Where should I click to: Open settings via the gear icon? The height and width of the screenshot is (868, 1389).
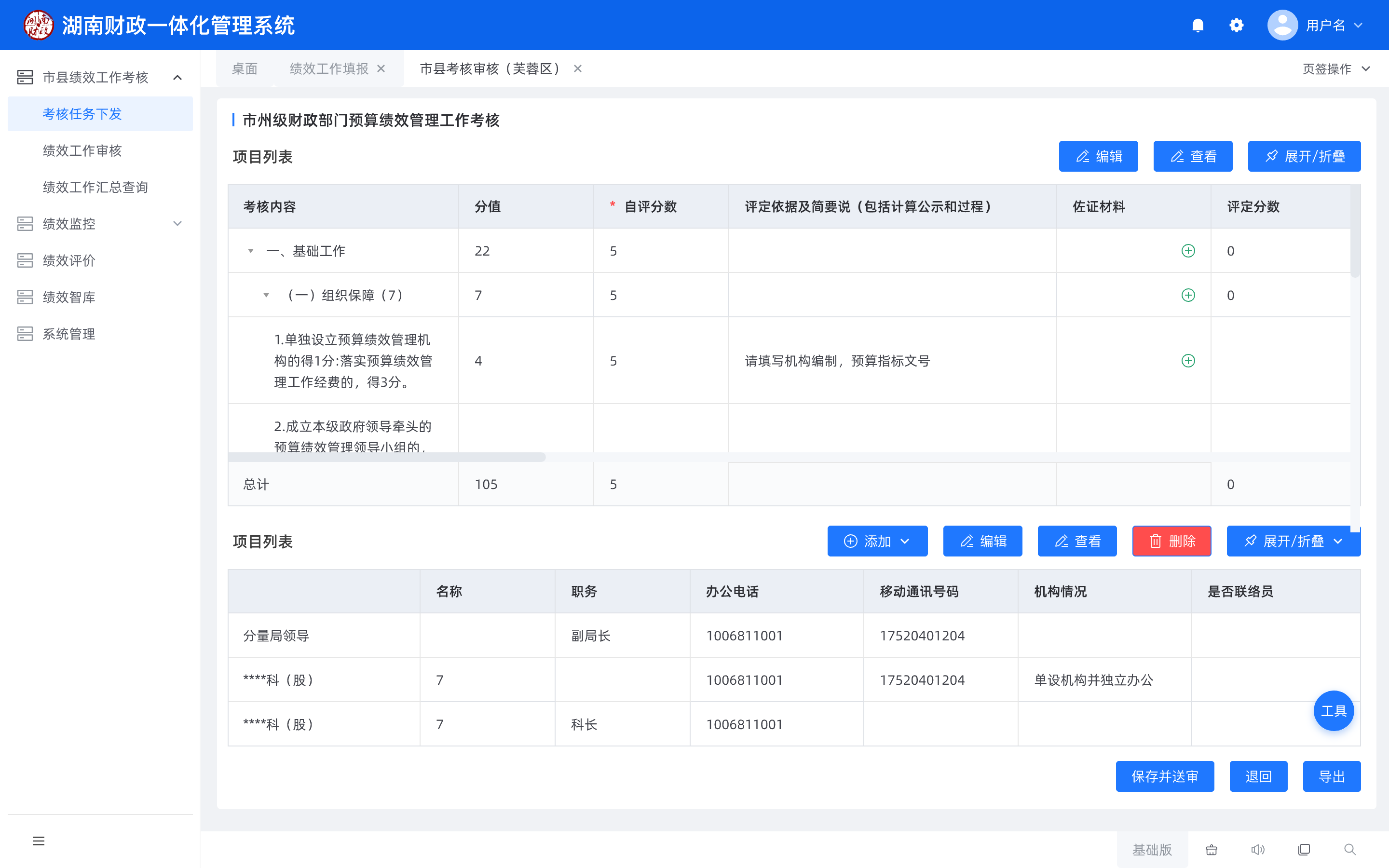[x=1236, y=25]
